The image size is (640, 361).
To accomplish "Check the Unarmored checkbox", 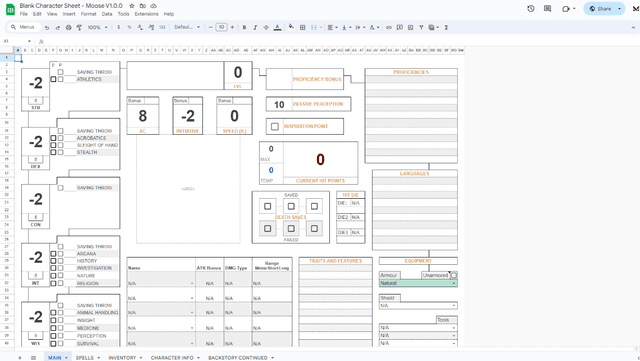I will 453,275.
